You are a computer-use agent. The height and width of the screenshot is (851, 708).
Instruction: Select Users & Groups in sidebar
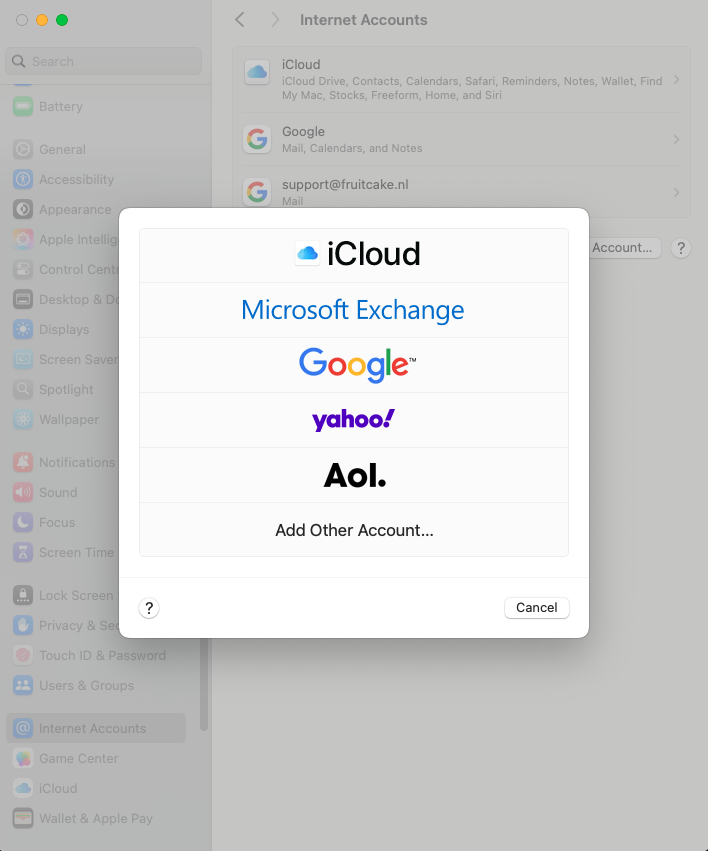(86, 686)
